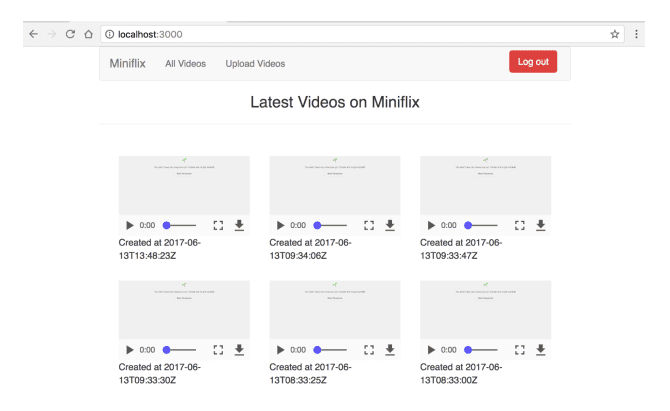
Task: Open the Upload Videos page
Action: [x=255, y=64]
